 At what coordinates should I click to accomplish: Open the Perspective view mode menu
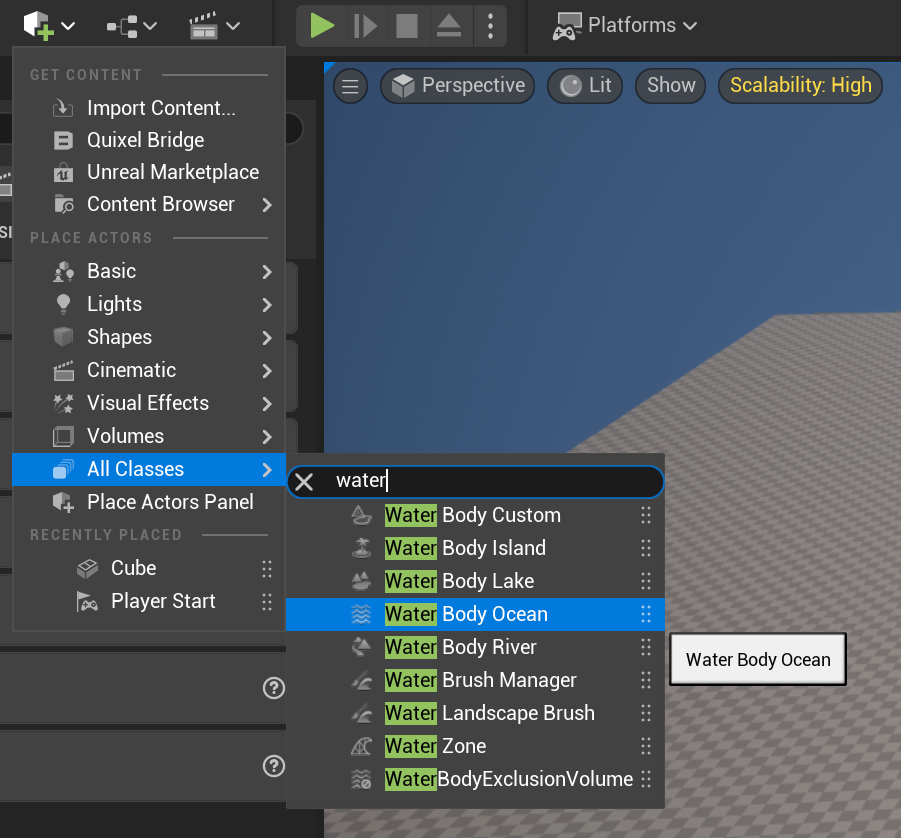(457, 86)
